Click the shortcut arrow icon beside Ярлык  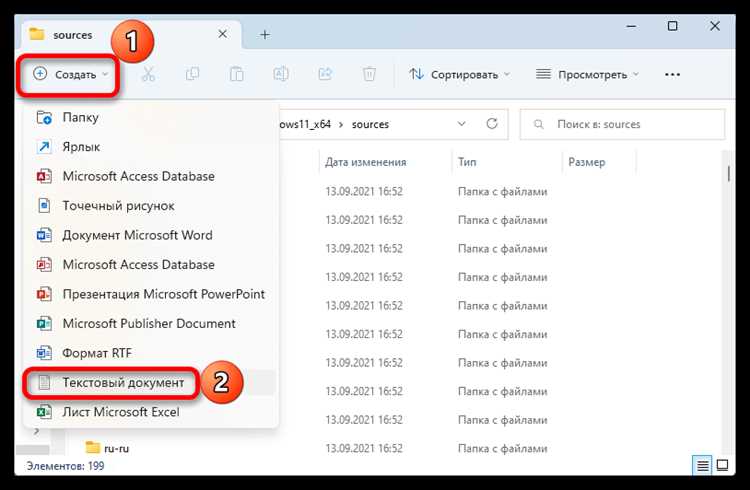[44, 147]
